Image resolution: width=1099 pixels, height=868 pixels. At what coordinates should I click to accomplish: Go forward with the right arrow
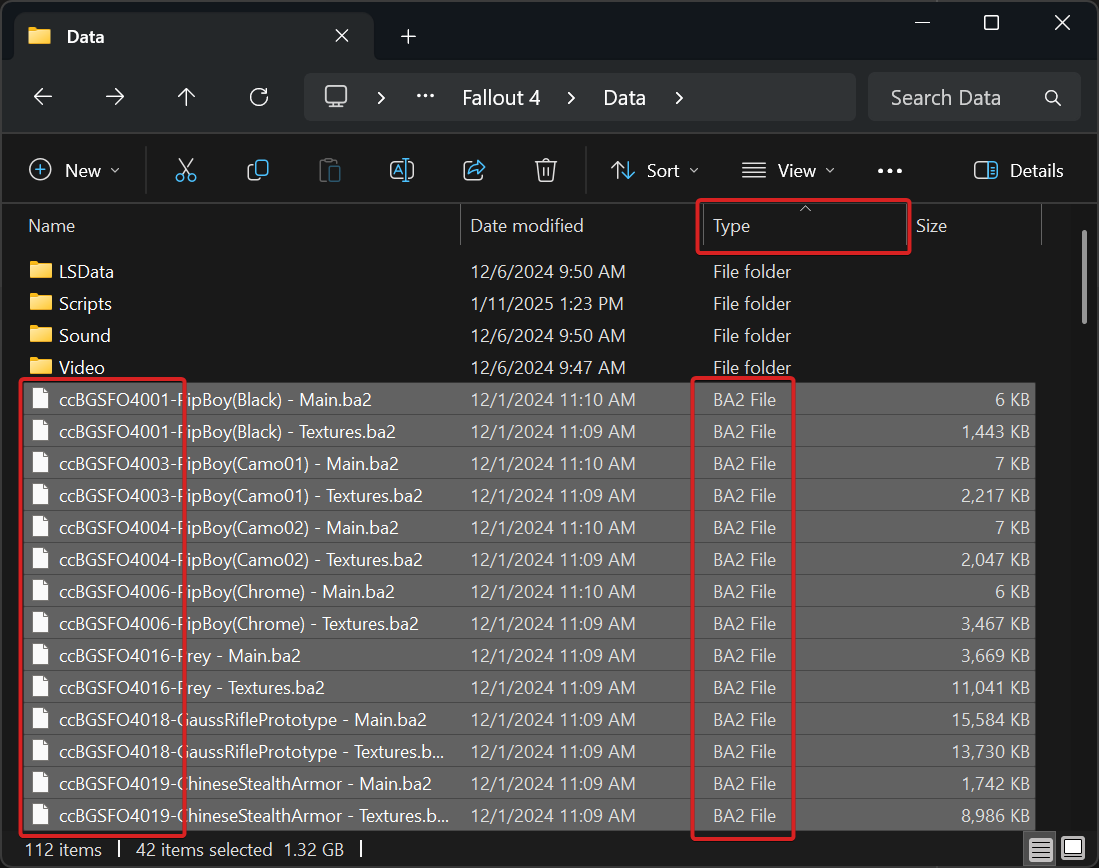(115, 97)
